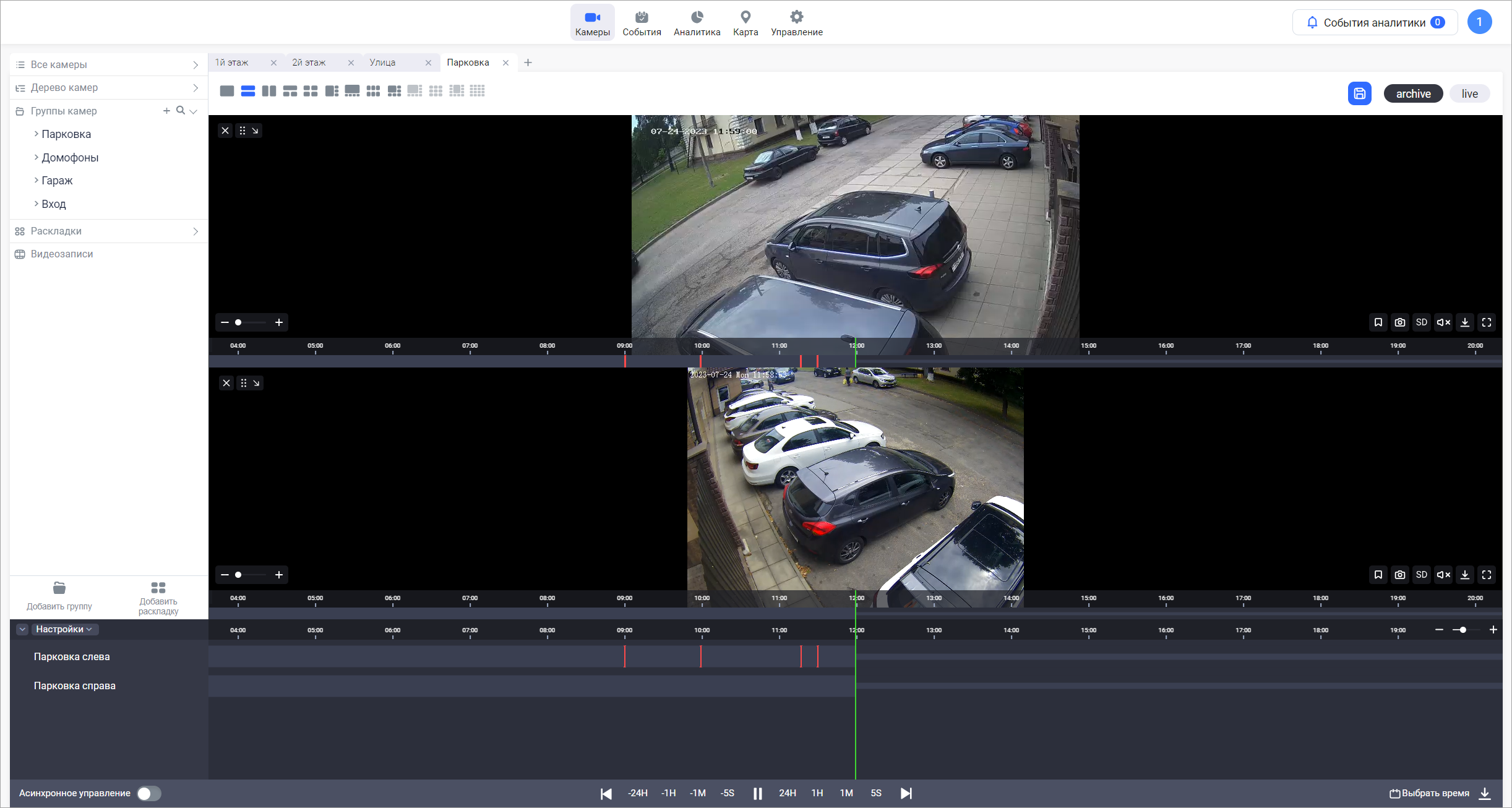Expand the Гараж camera group

(37, 181)
